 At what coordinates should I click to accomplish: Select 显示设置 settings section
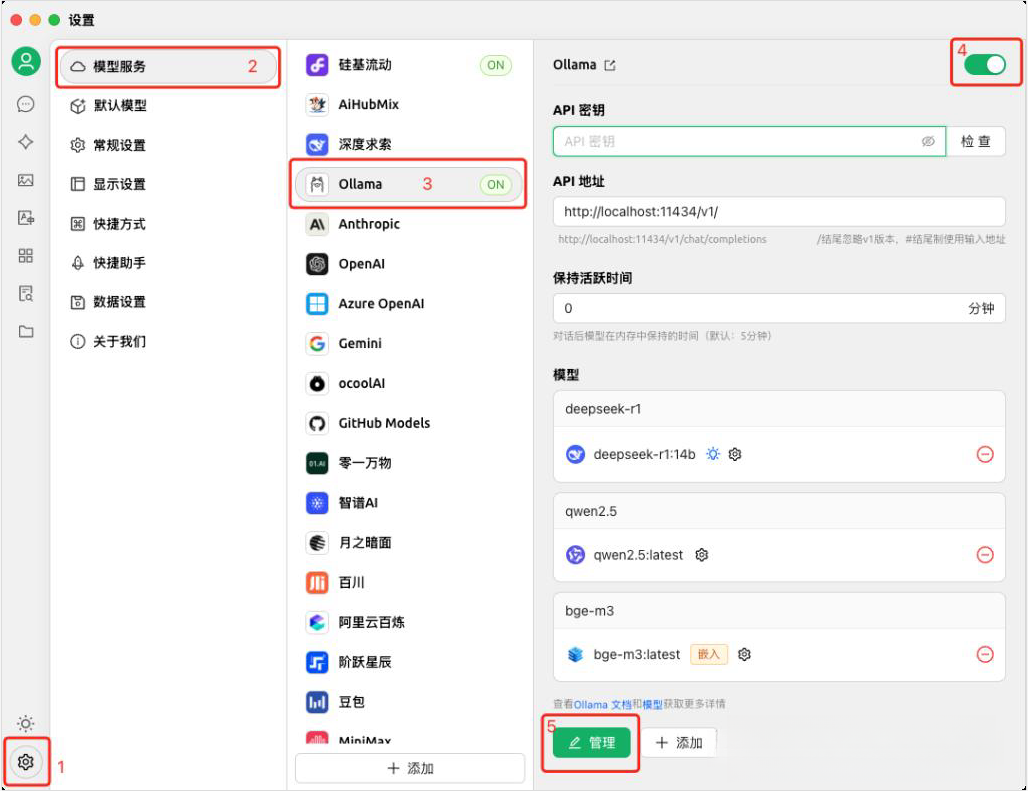168,184
